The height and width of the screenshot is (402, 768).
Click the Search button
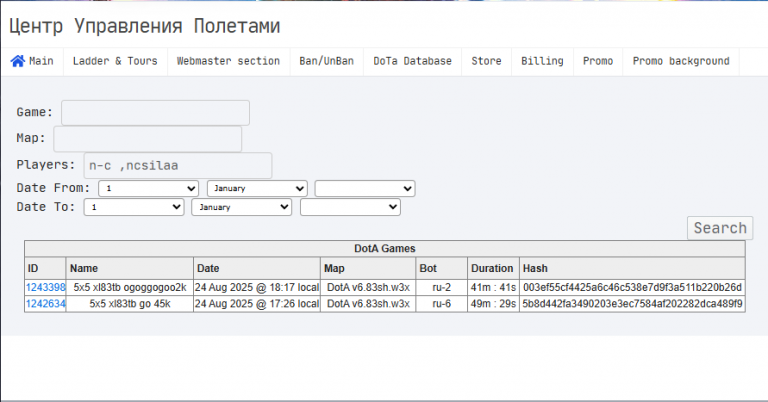coord(720,228)
